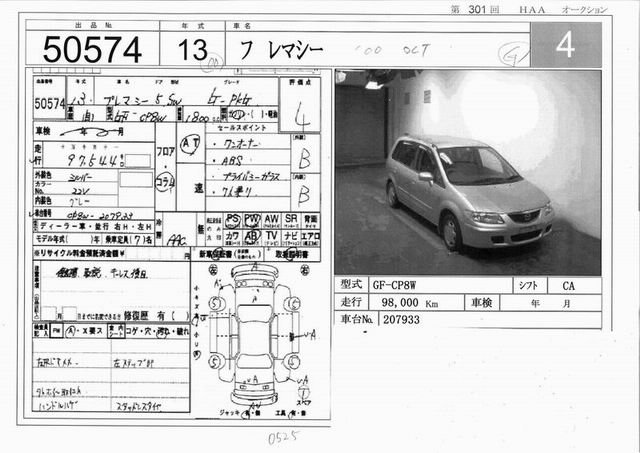The image size is (640, 453).
Task: Click the circled G beside the grade box
Action: 512,55
